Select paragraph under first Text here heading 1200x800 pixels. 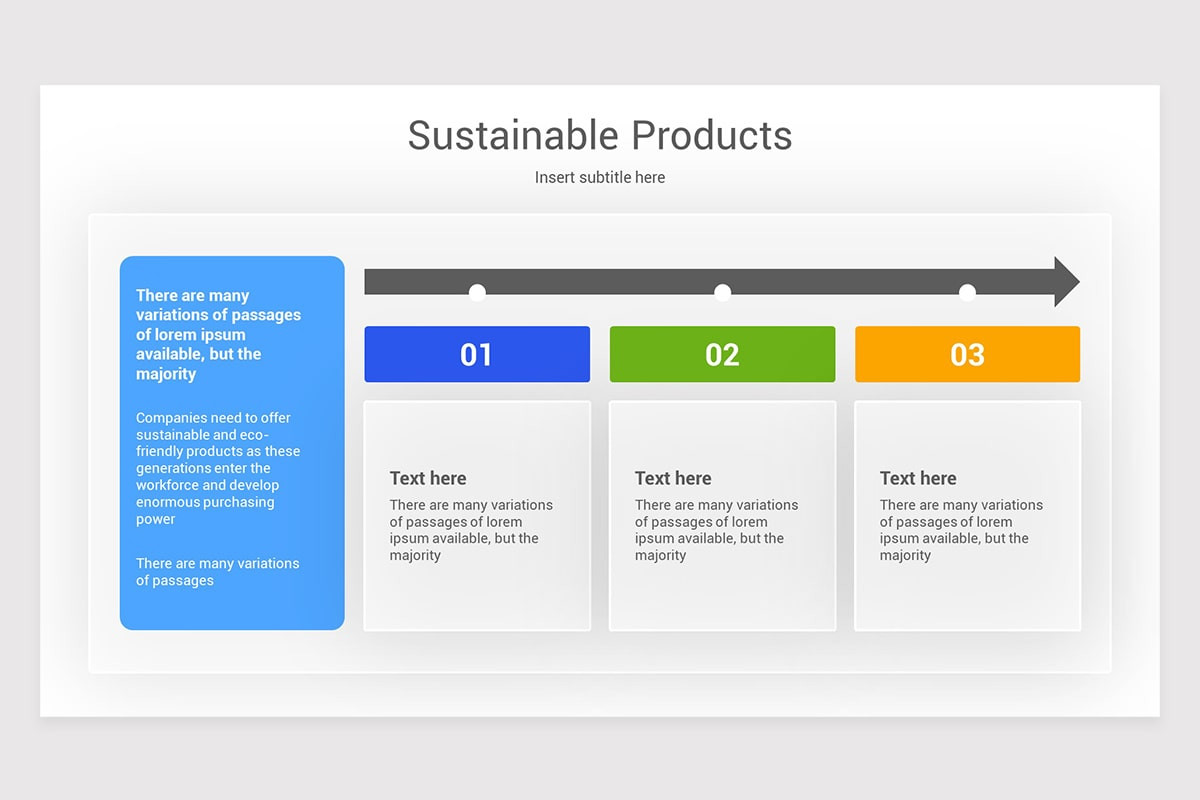[x=472, y=530]
